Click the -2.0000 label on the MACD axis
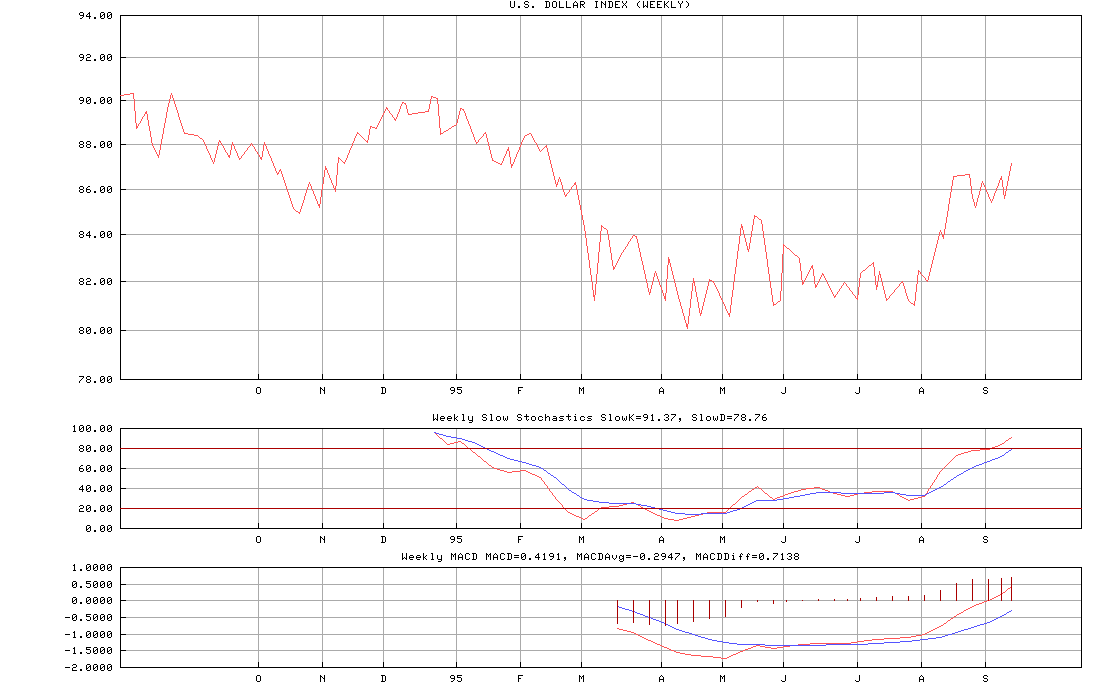The width and height of the screenshot is (1104, 696). (x=90, y=667)
